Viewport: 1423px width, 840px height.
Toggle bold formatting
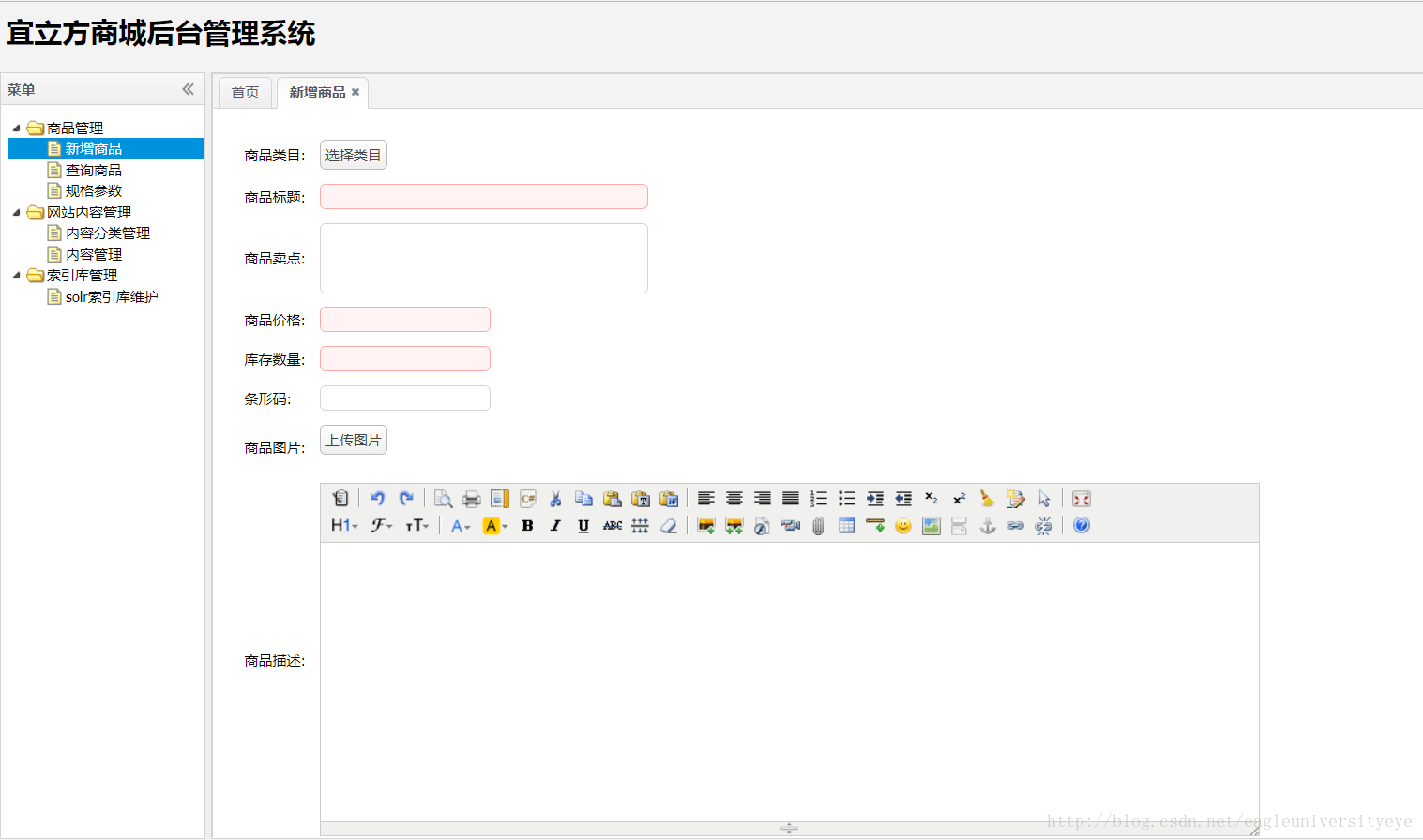527,526
